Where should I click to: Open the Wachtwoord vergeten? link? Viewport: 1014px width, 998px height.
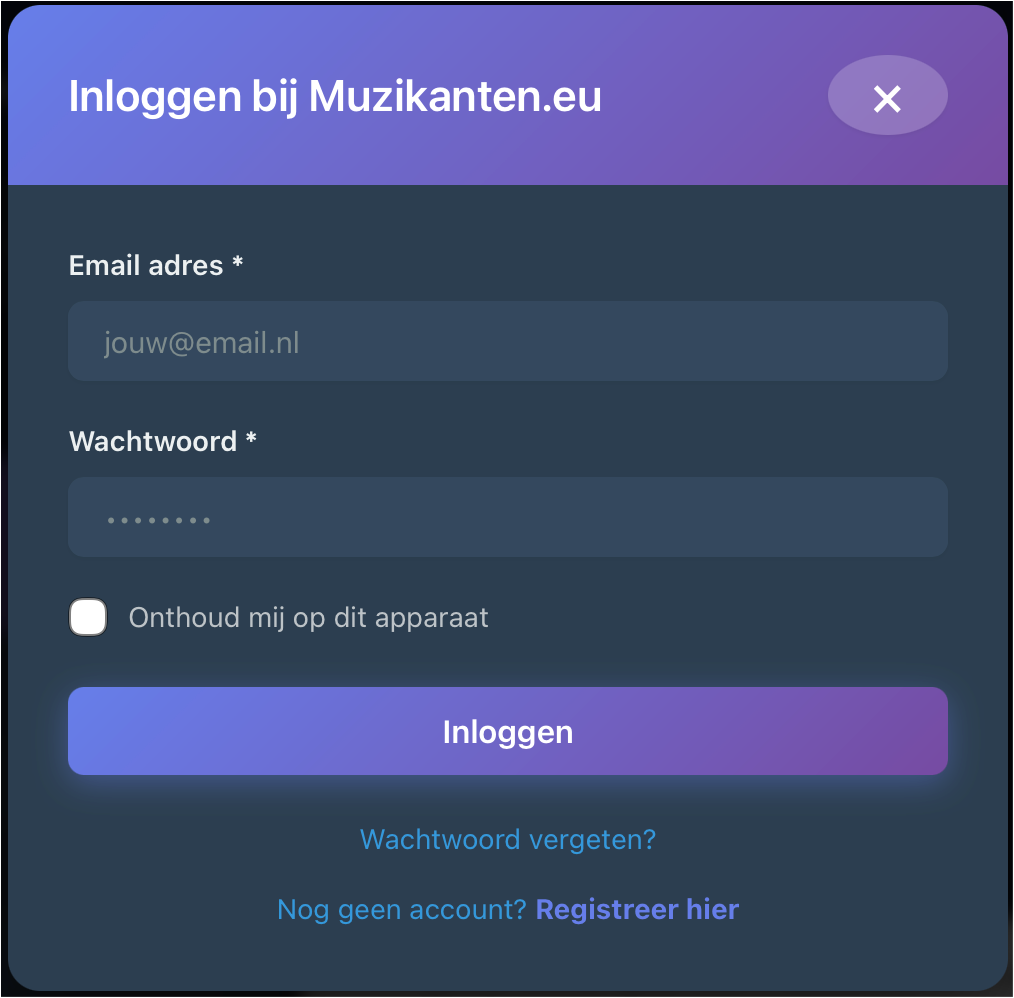[x=507, y=838]
